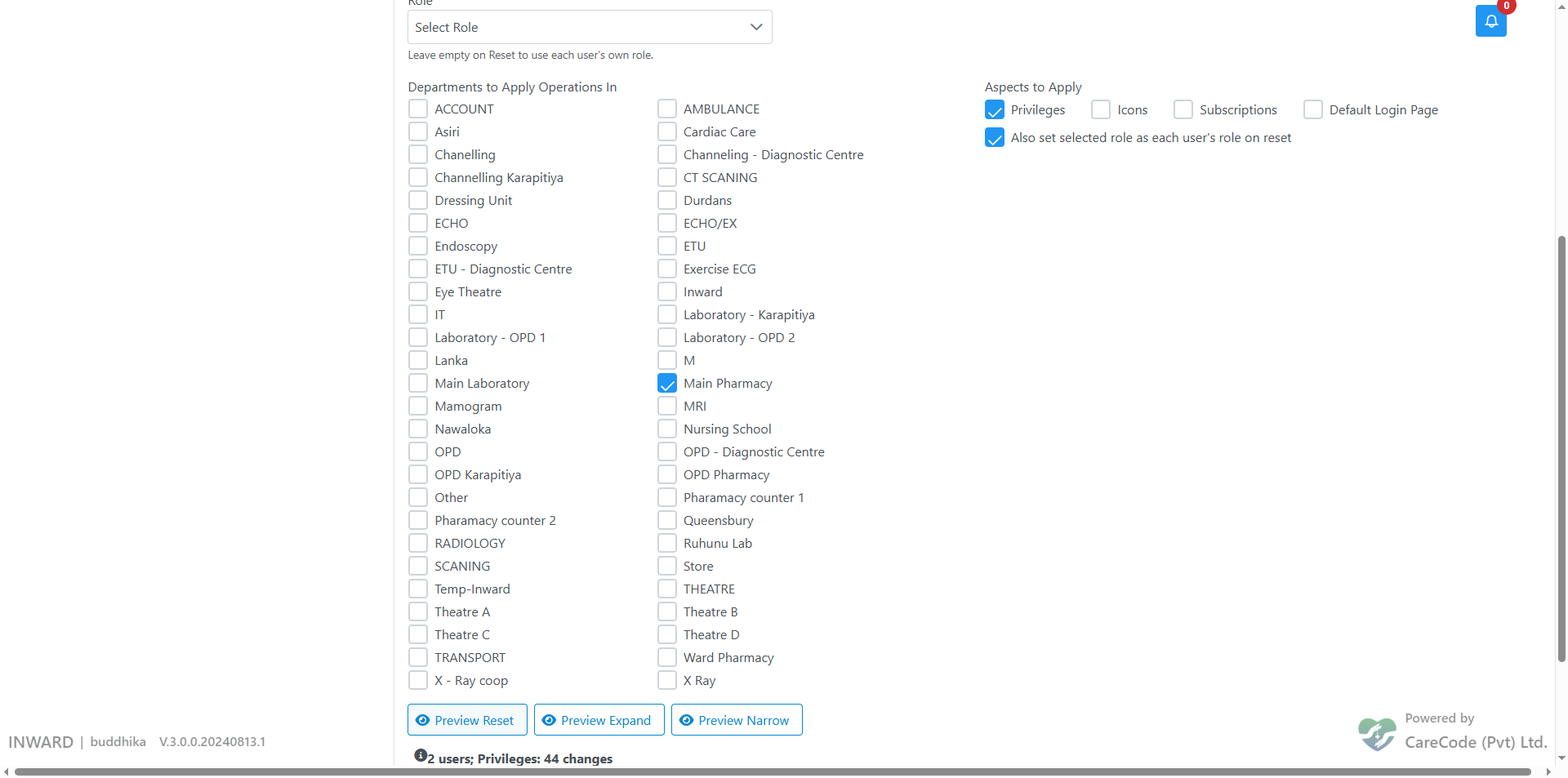The image size is (1568, 778).
Task: Check the Main Laboratory department
Action: 417,383
